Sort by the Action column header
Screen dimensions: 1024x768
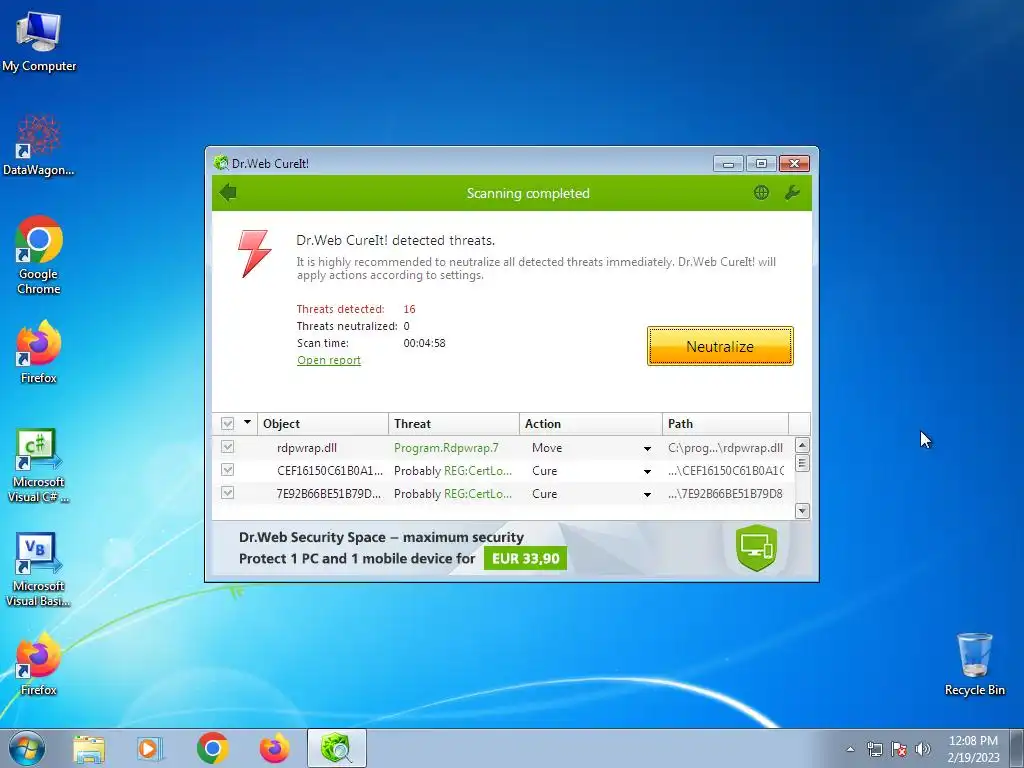coord(591,424)
